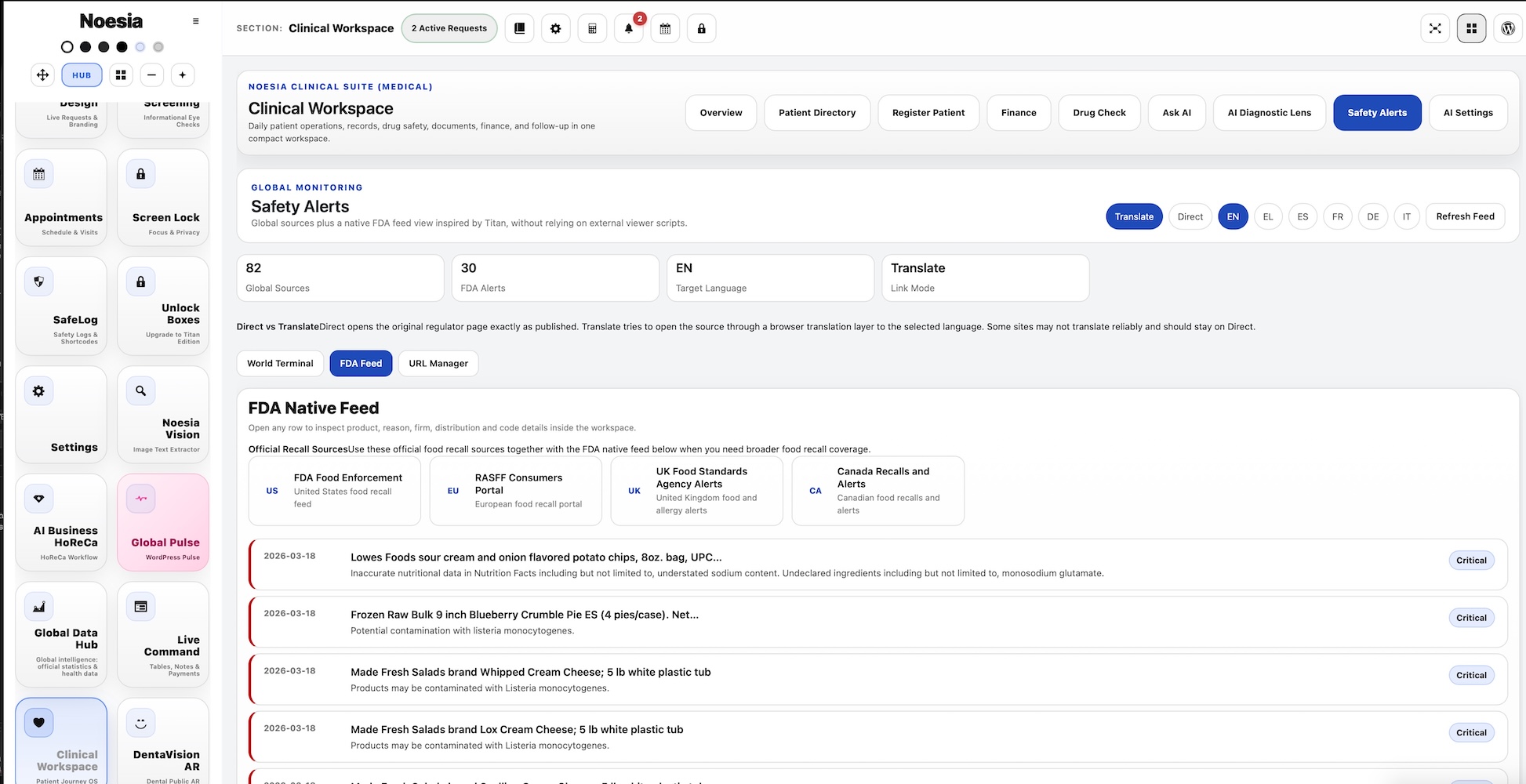The height and width of the screenshot is (784, 1526).
Task: Open the Overview tab
Action: 721,113
